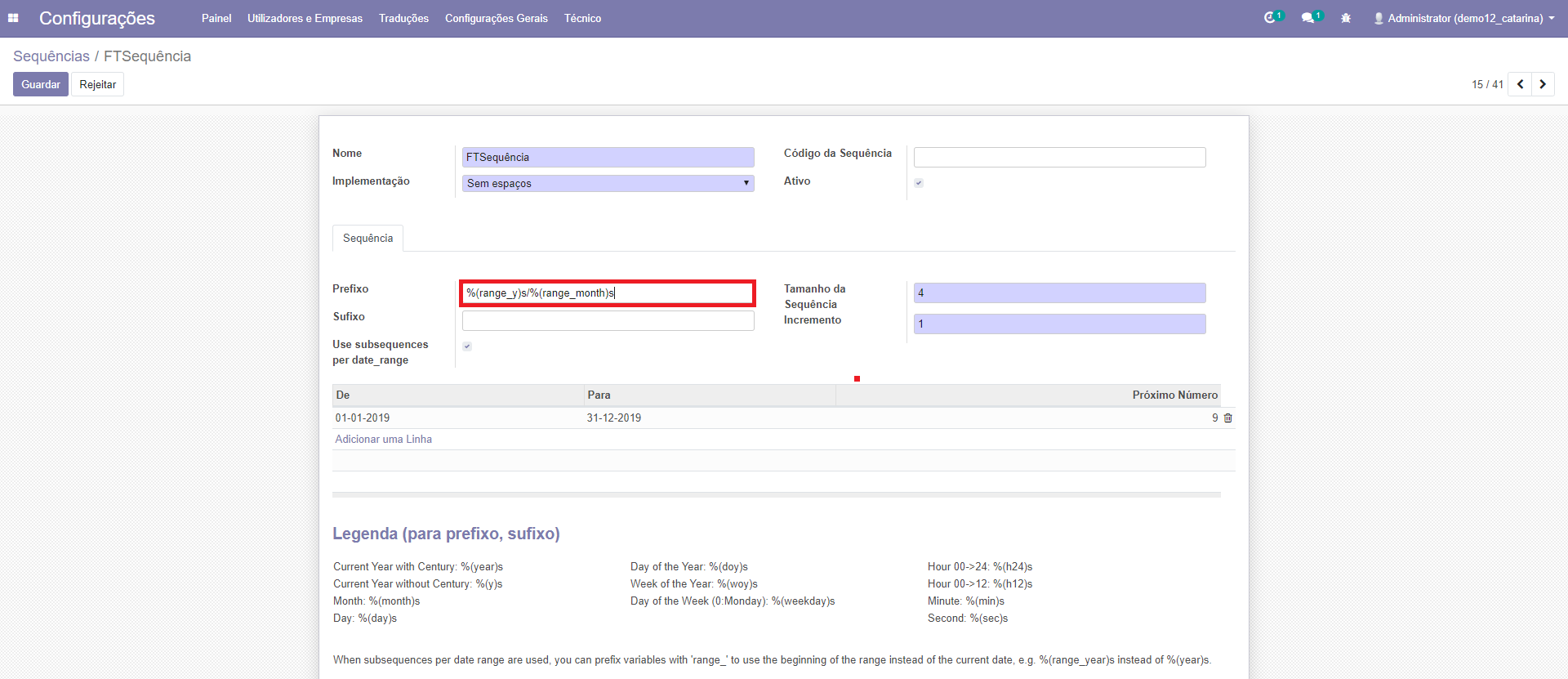Go back to Sequências breadcrumb
Screen dimensions: 1568x679
tap(51, 56)
